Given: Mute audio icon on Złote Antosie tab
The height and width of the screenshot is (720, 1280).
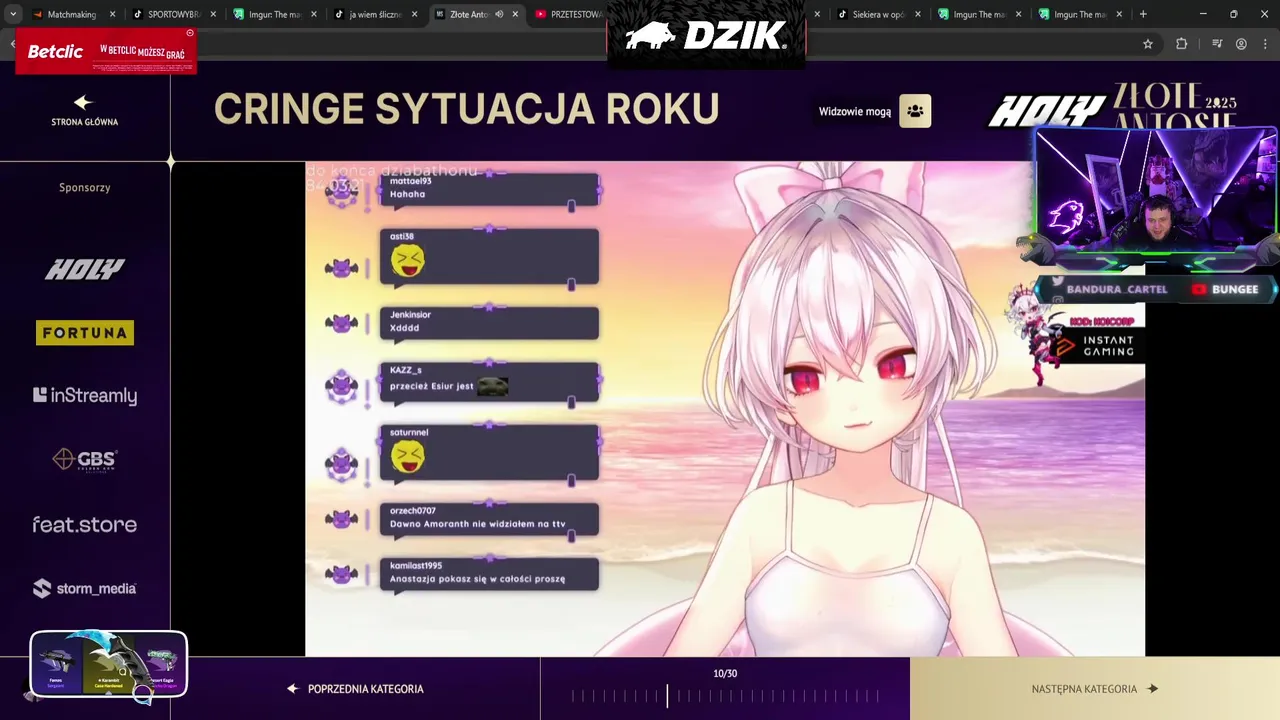Looking at the screenshot, I should (x=499, y=14).
